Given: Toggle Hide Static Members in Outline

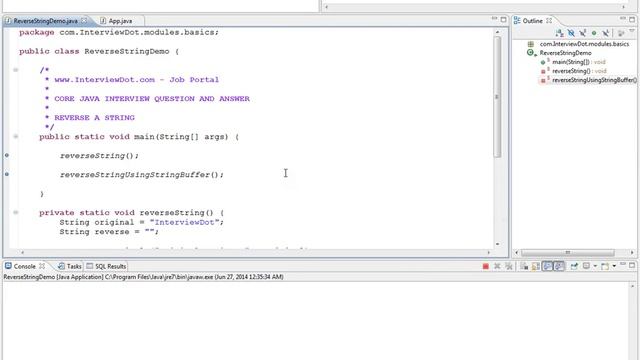Looking at the screenshot, I should tap(583, 33).
